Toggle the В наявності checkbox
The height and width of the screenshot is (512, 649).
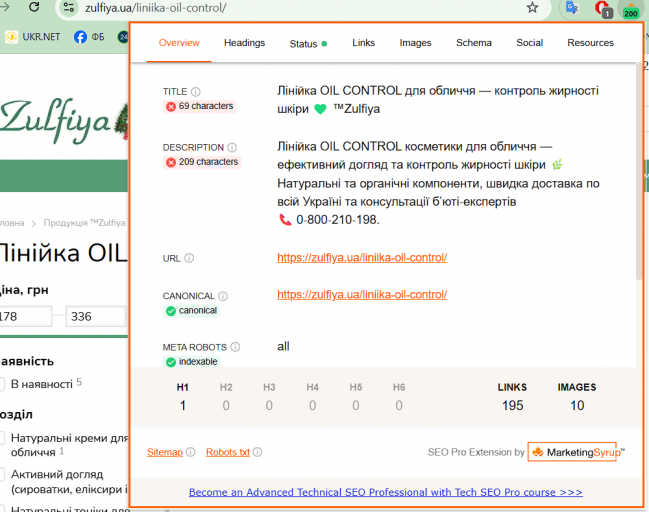2,384
